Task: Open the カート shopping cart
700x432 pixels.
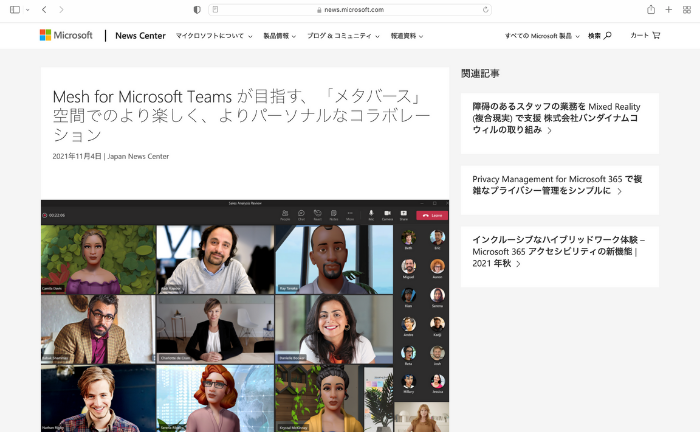Action: click(645, 35)
